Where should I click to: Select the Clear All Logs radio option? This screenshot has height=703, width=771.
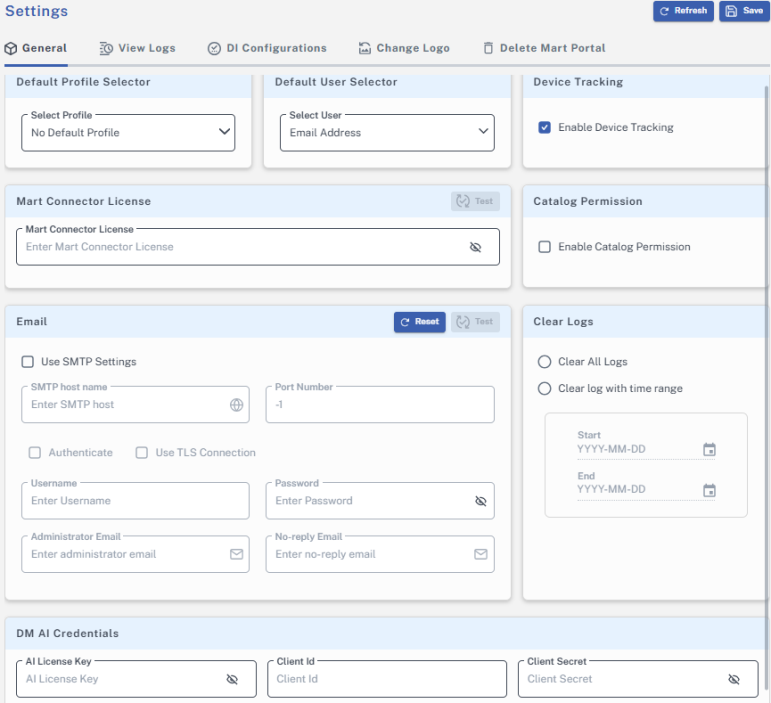(x=545, y=362)
